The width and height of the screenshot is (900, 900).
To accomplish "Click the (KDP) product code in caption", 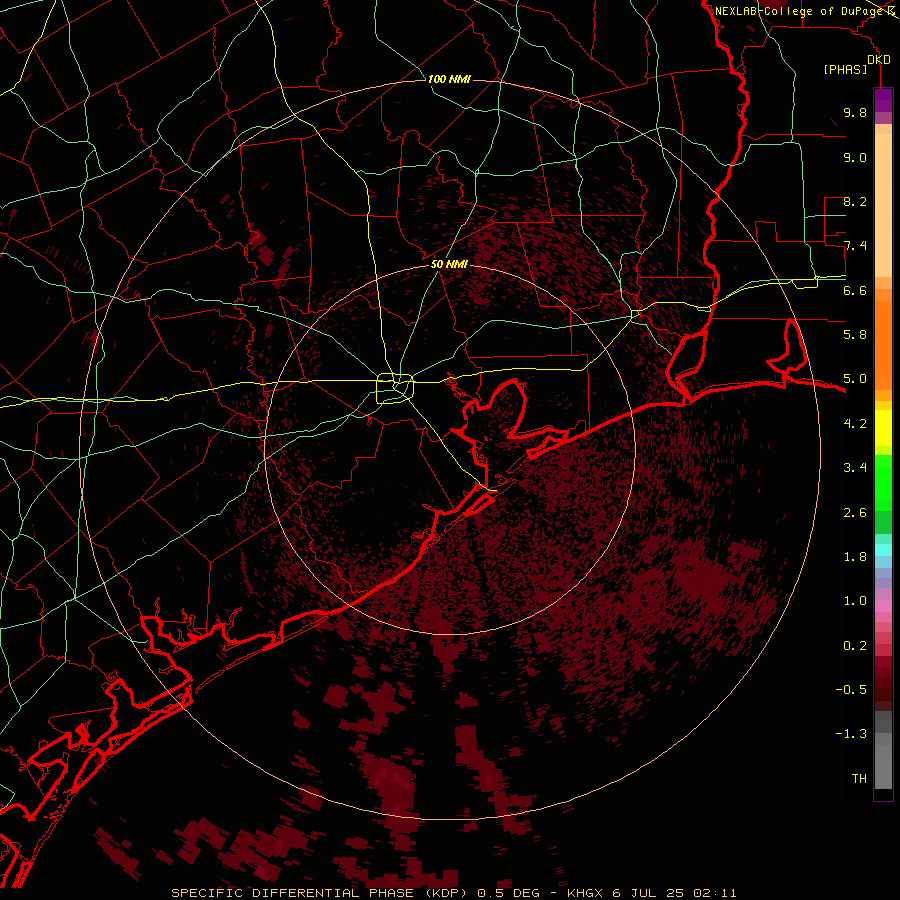I will pyautogui.click(x=446, y=893).
